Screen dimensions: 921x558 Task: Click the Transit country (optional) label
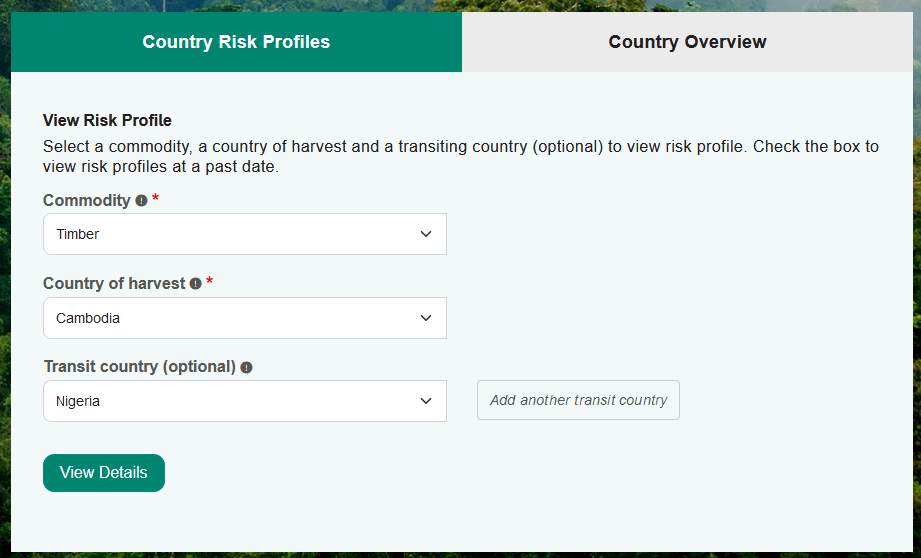[x=139, y=367]
